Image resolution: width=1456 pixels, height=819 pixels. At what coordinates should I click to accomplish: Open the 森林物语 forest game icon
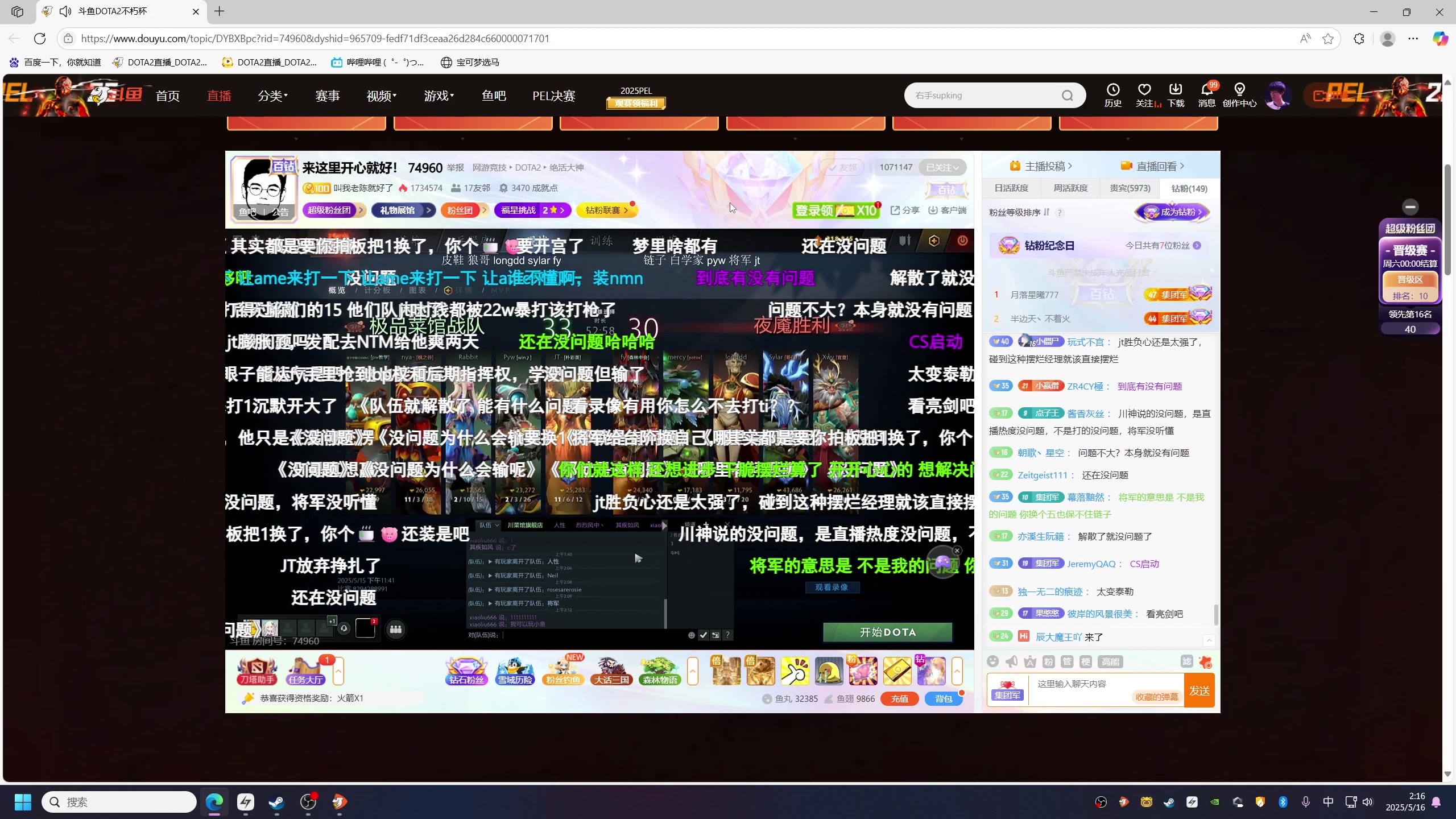point(660,671)
